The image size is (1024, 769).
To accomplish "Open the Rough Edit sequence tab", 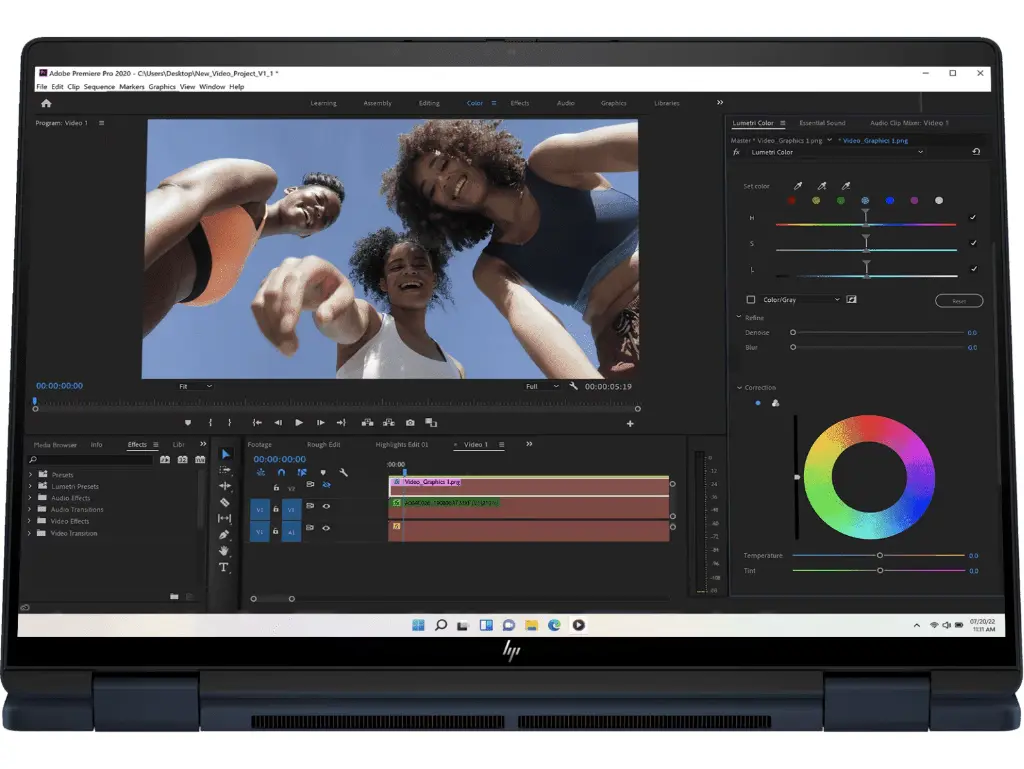I will pyautogui.click(x=323, y=445).
